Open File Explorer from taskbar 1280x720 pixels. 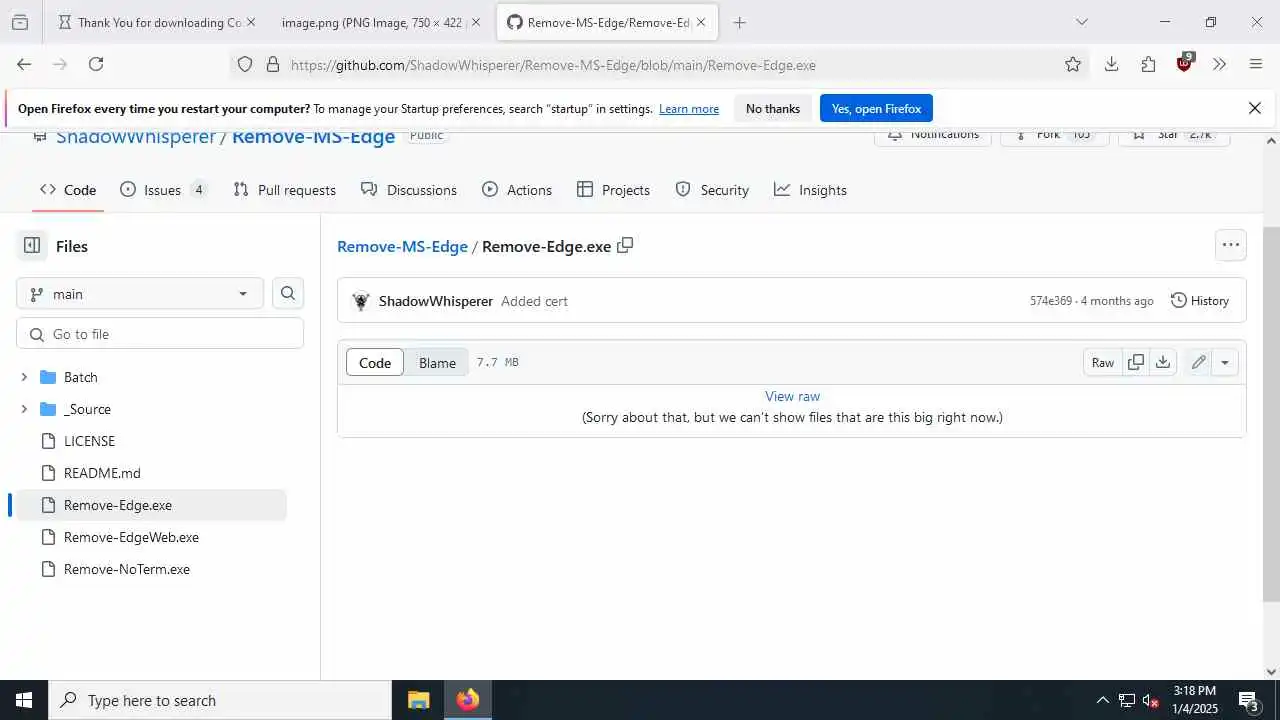(x=418, y=700)
